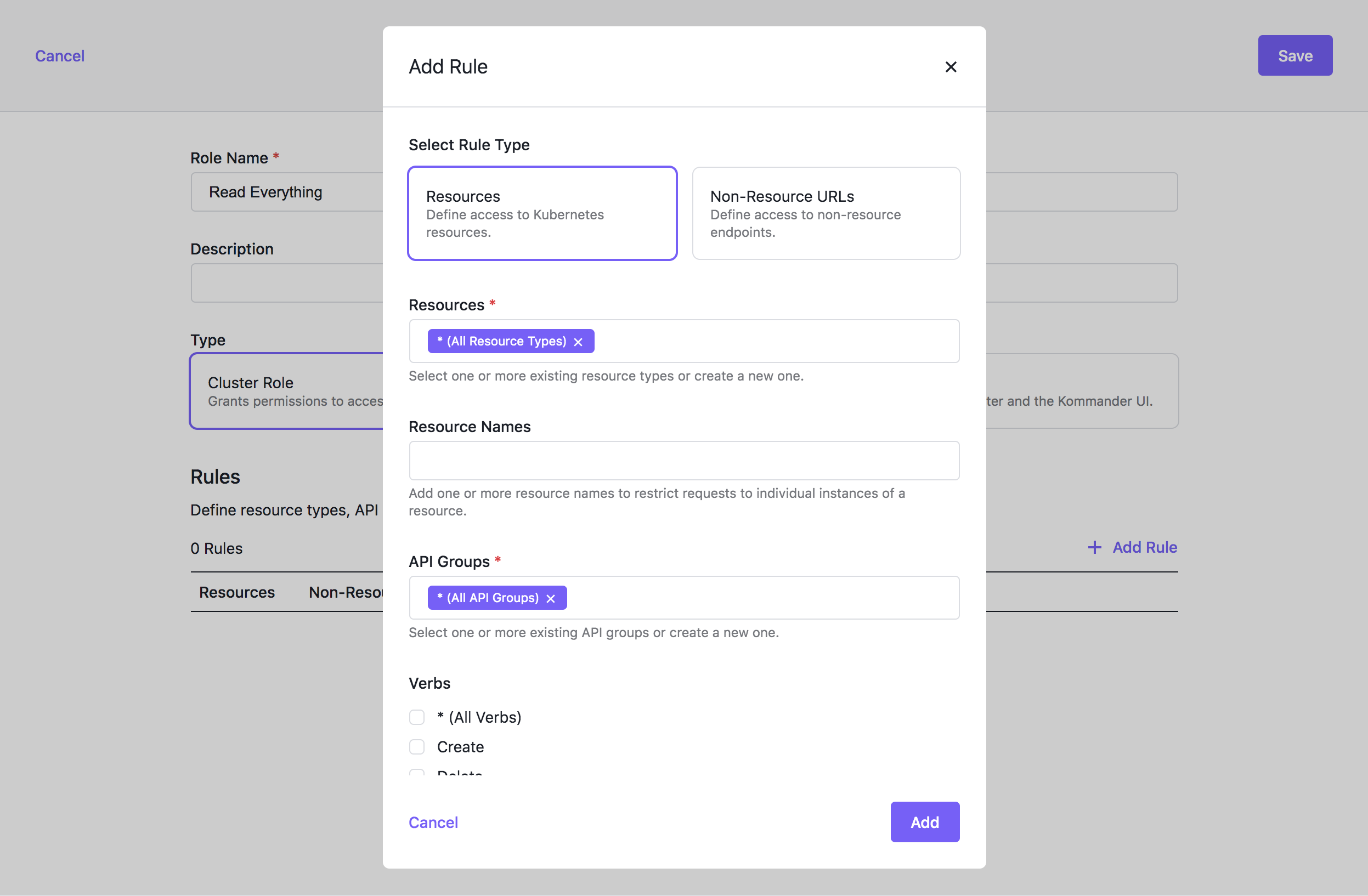Viewport: 1368px width, 896px height.
Task: Expand the Resource Names input field
Action: pyautogui.click(x=684, y=459)
